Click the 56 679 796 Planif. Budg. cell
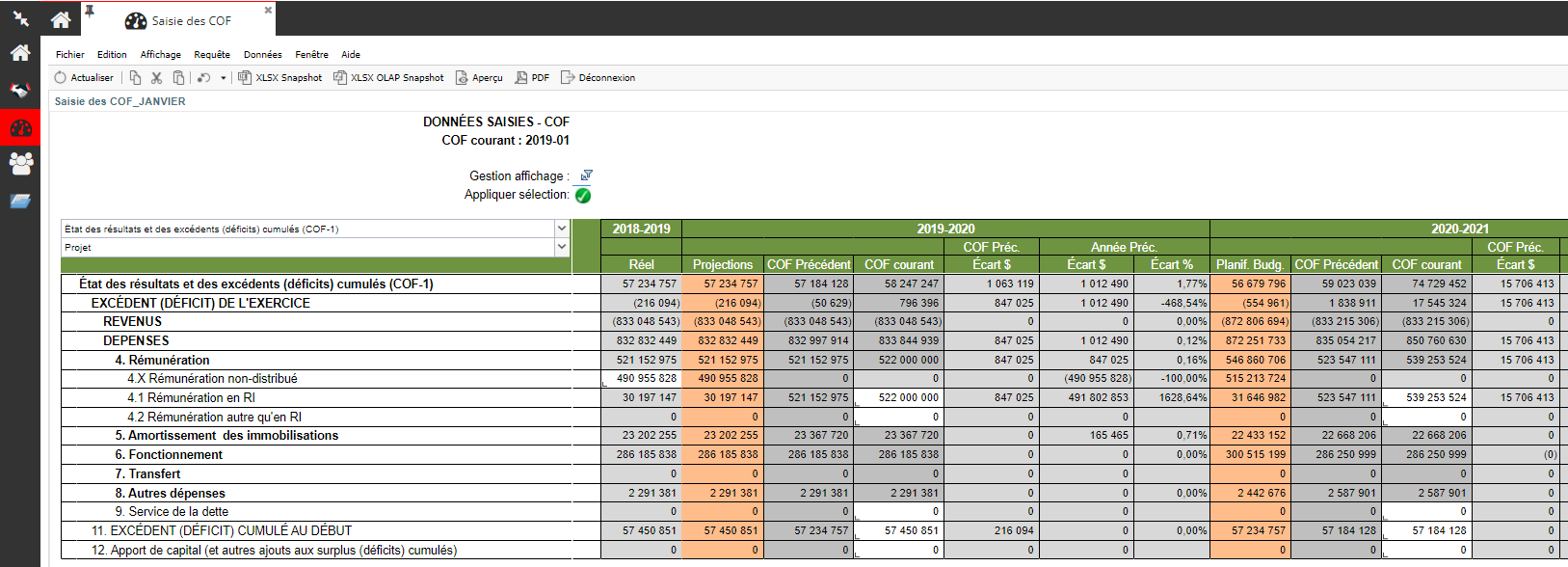 click(x=1249, y=283)
